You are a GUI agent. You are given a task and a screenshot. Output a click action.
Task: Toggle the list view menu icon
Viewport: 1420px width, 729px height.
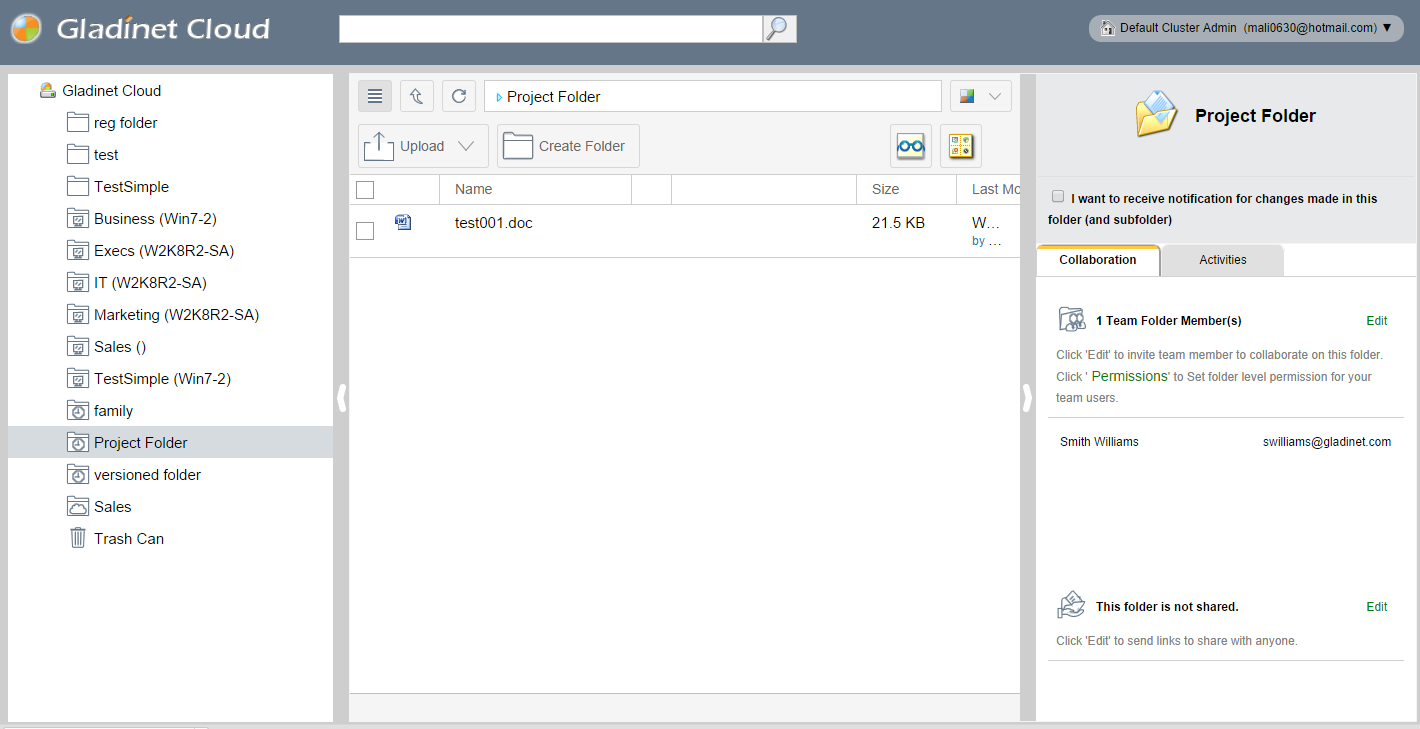tap(375, 96)
